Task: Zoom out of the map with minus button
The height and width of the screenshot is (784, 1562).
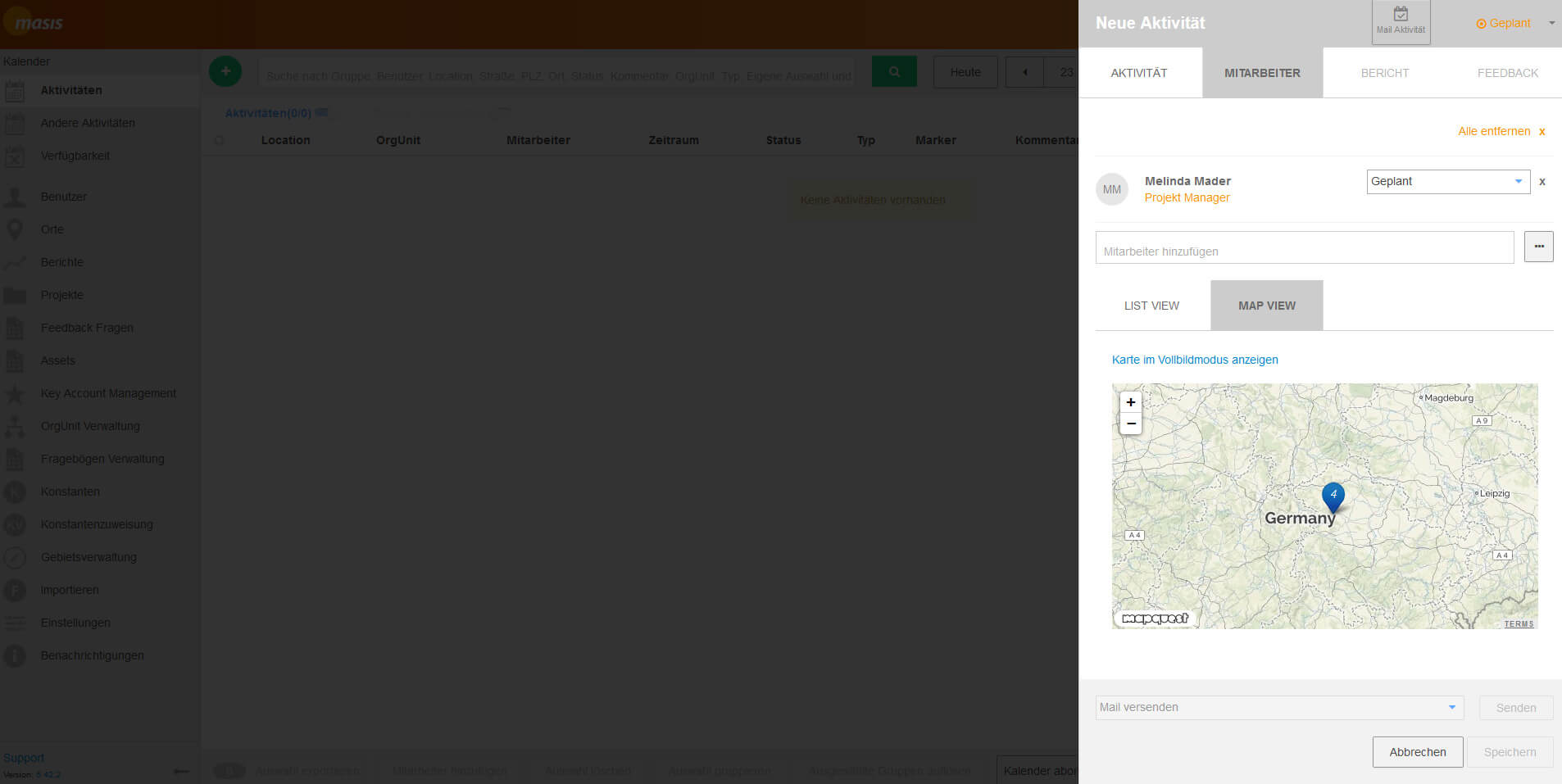Action: [x=1131, y=424]
